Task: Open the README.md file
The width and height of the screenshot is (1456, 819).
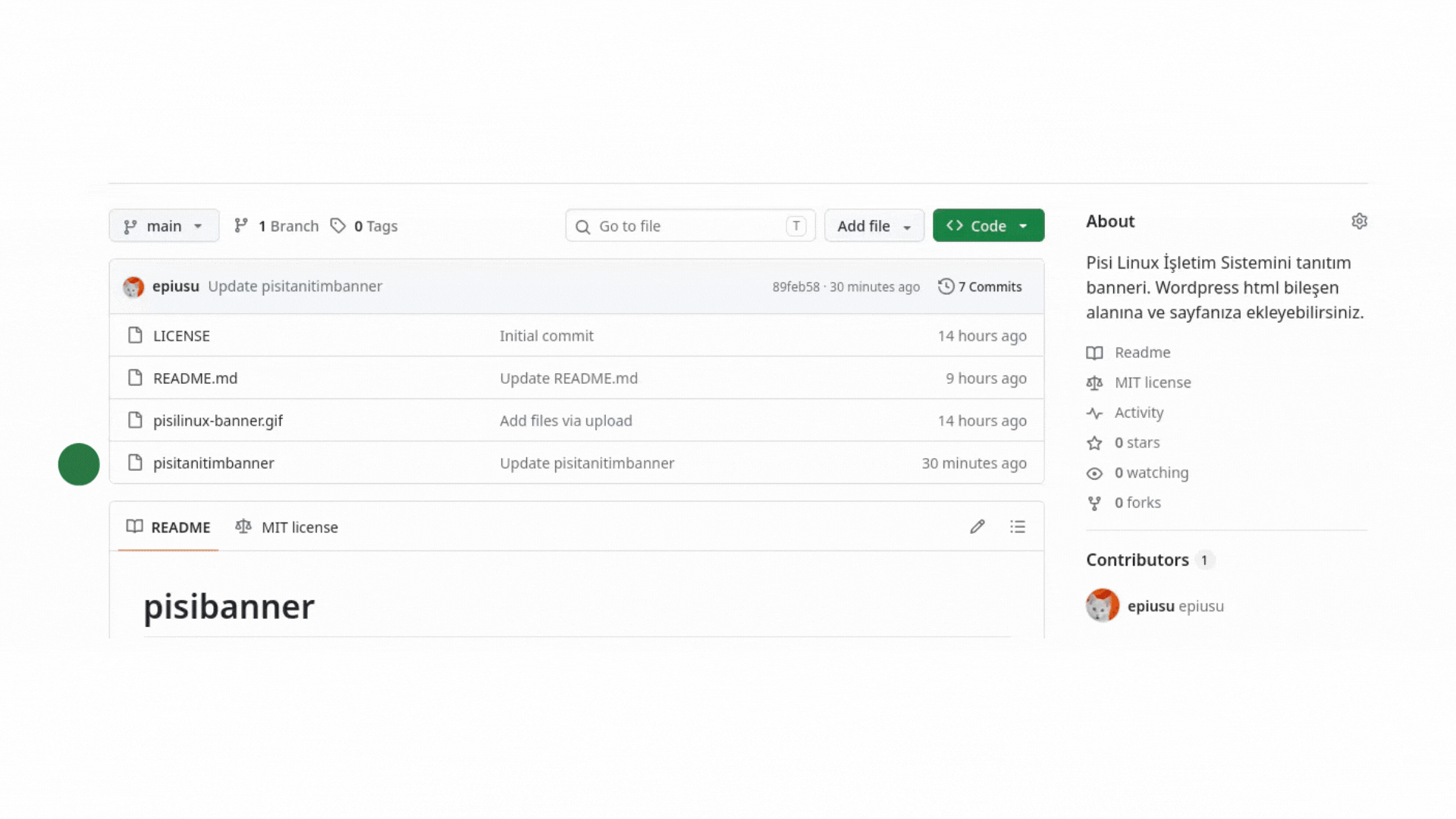Action: [x=195, y=378]
